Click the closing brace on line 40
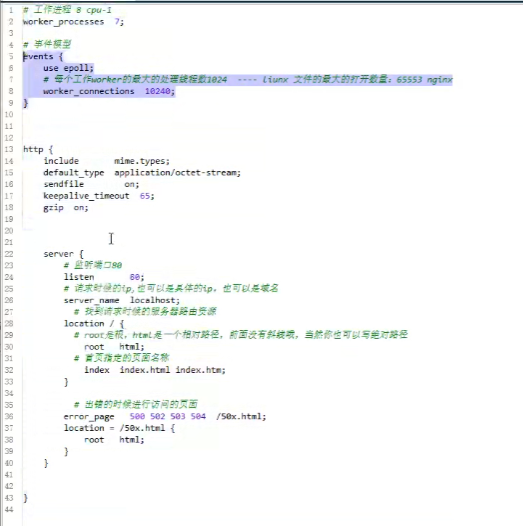523x526 pixels. (46, 463)
